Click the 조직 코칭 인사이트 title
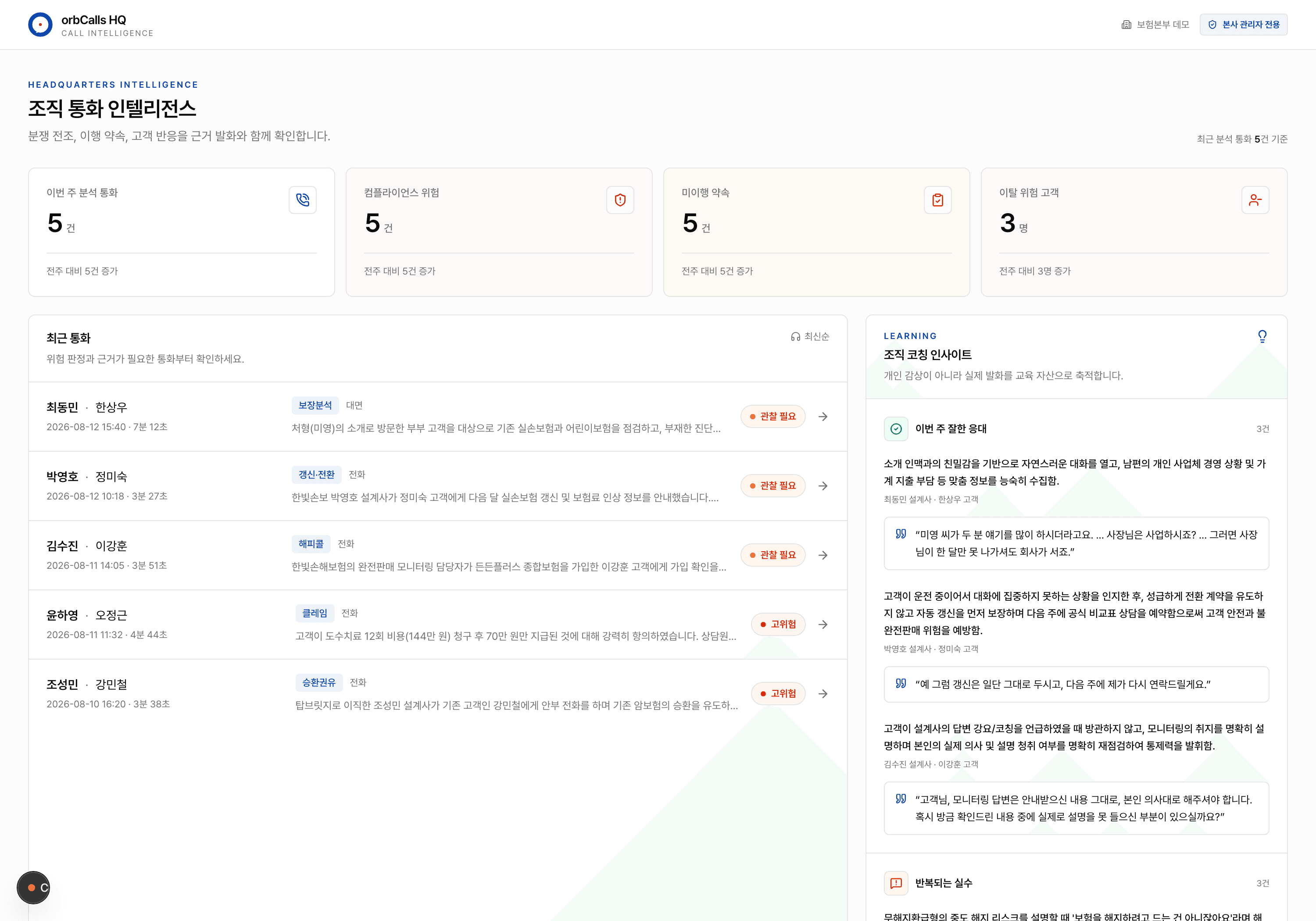The image size is (1316, 921). 927,355
